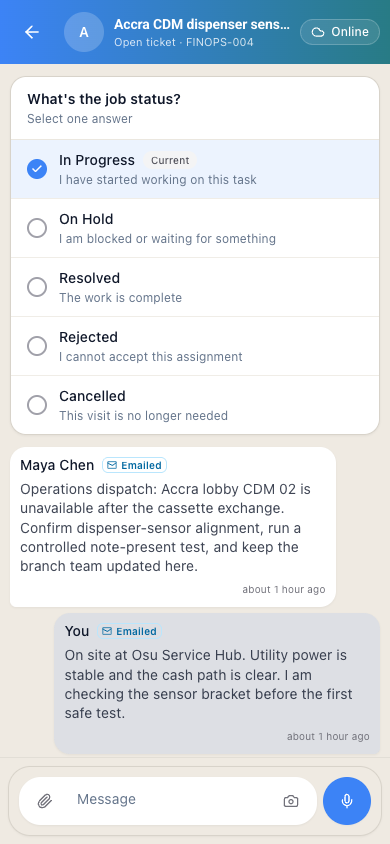
Task: Click the cloud icon in Online badge
Action: click(x=318, y=32)
